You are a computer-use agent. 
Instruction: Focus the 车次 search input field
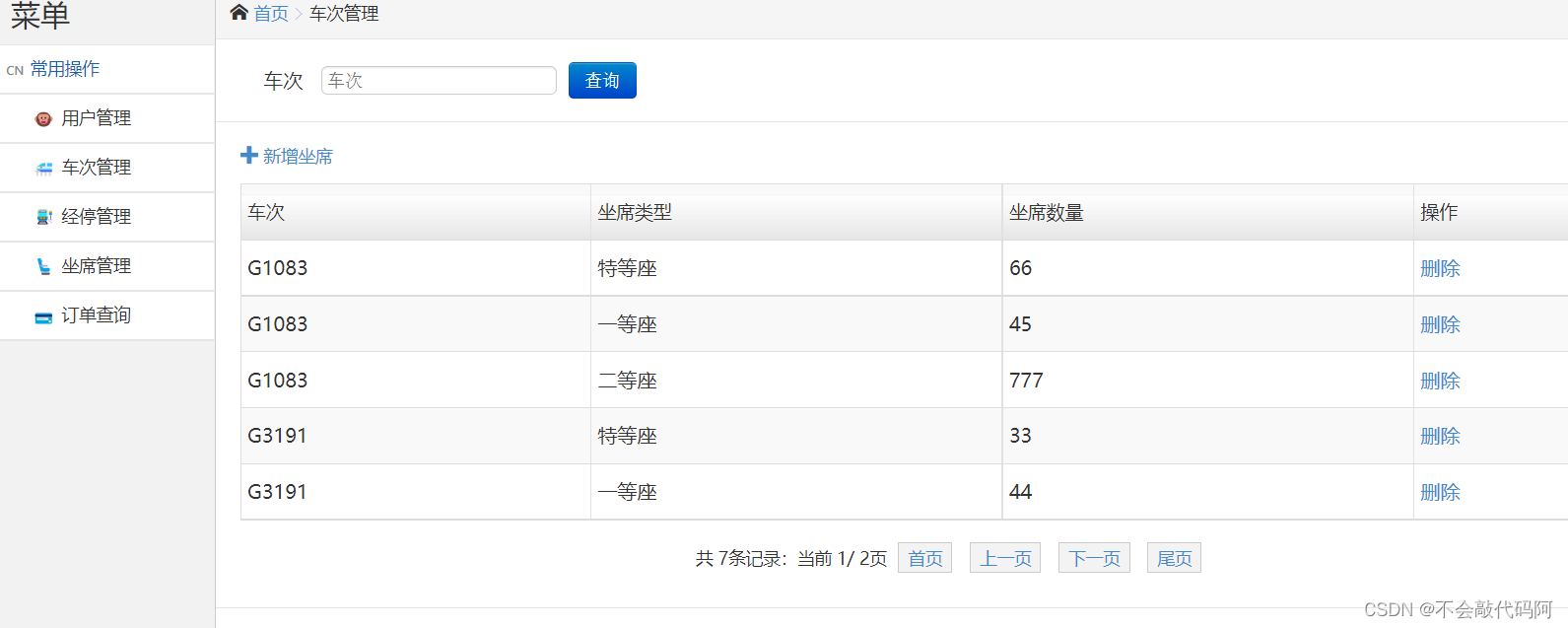(439, 81)
